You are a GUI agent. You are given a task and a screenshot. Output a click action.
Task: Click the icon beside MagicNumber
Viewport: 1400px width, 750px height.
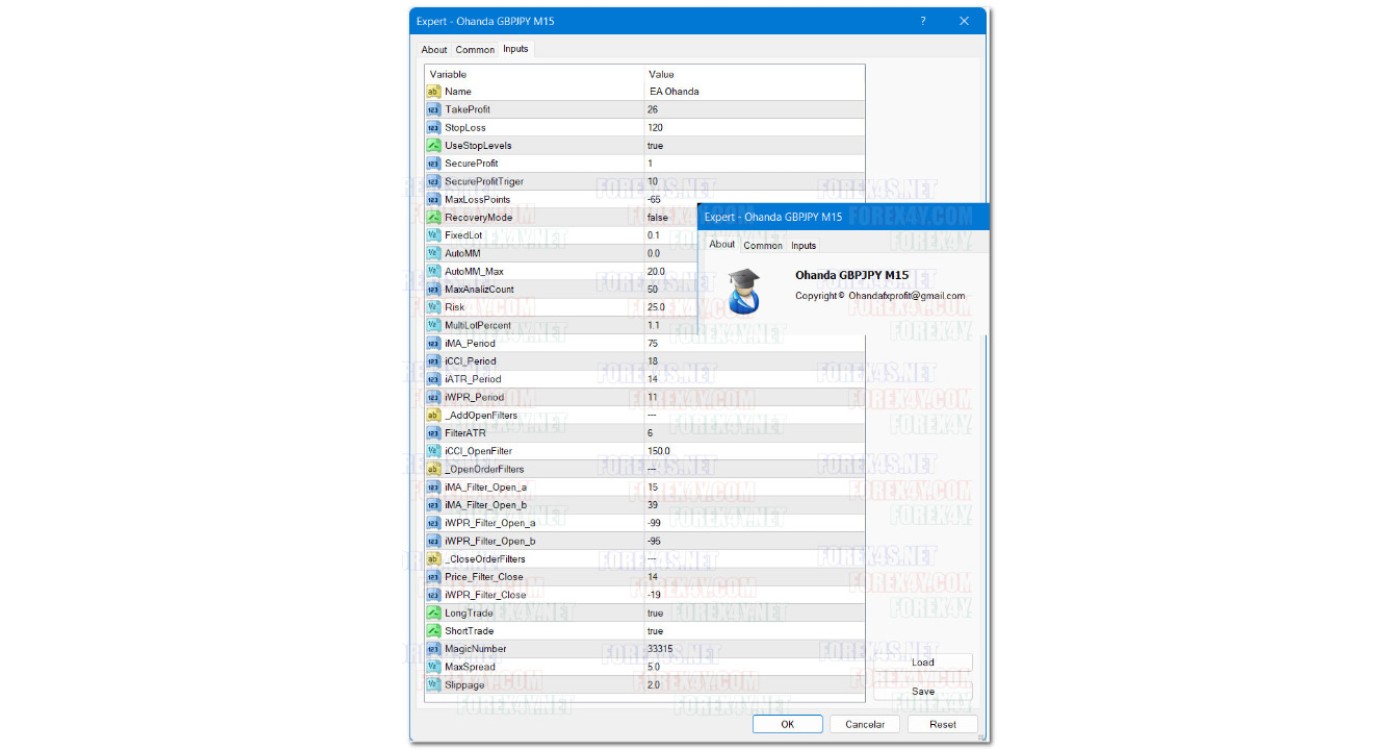[x=433, y=649]
